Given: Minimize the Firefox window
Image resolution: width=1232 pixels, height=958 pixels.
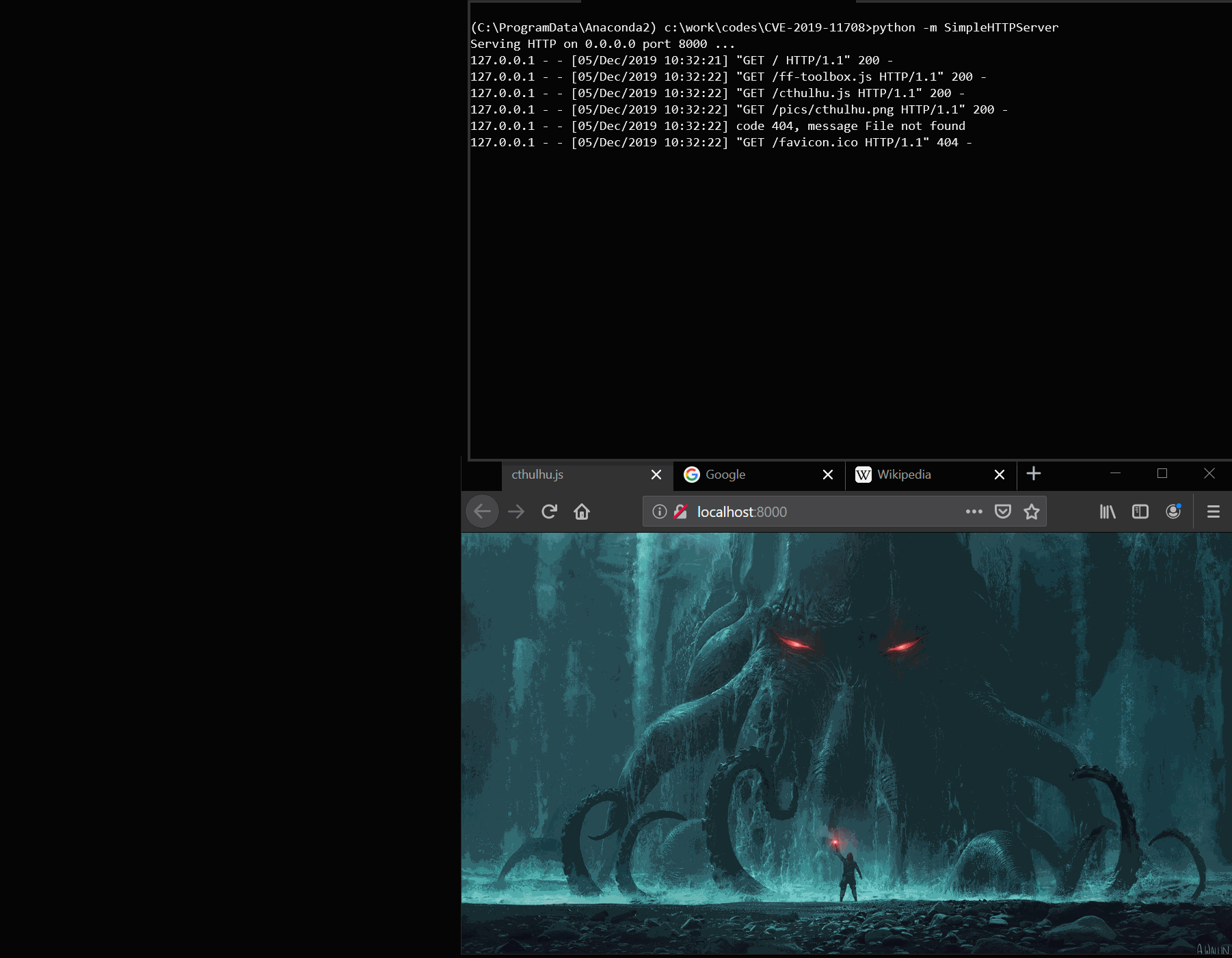Looking at the screenshot, I should click(1116, 473).
